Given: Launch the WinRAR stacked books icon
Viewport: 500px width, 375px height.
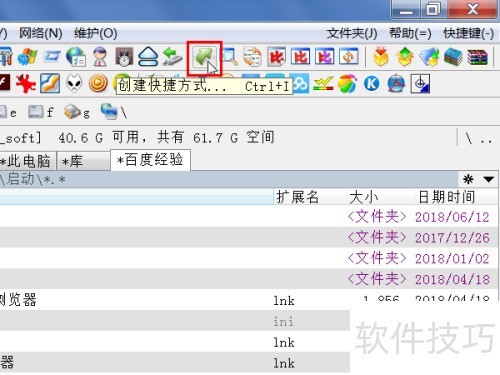Looking at the screenshot, I should point(477,57).
